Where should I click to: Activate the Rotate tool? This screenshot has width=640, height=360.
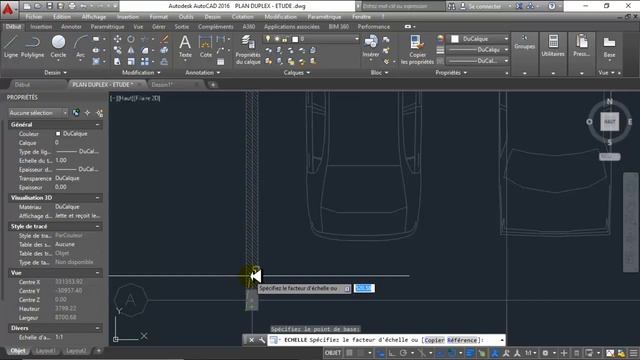(x=131, y=39)
